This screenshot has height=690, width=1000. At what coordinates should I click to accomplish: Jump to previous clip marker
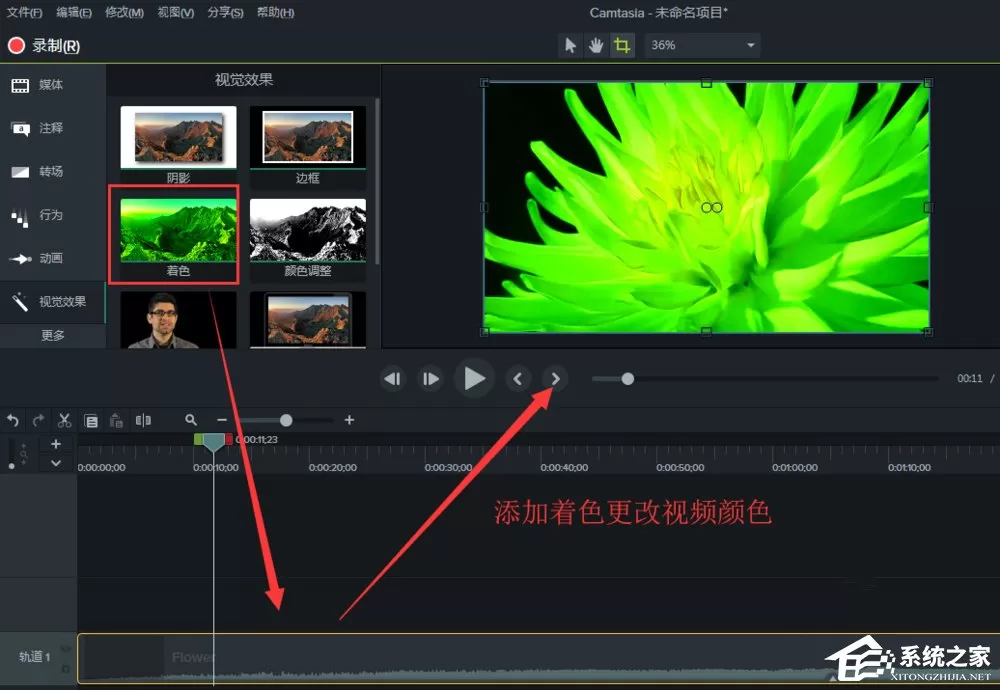point(518,379)
